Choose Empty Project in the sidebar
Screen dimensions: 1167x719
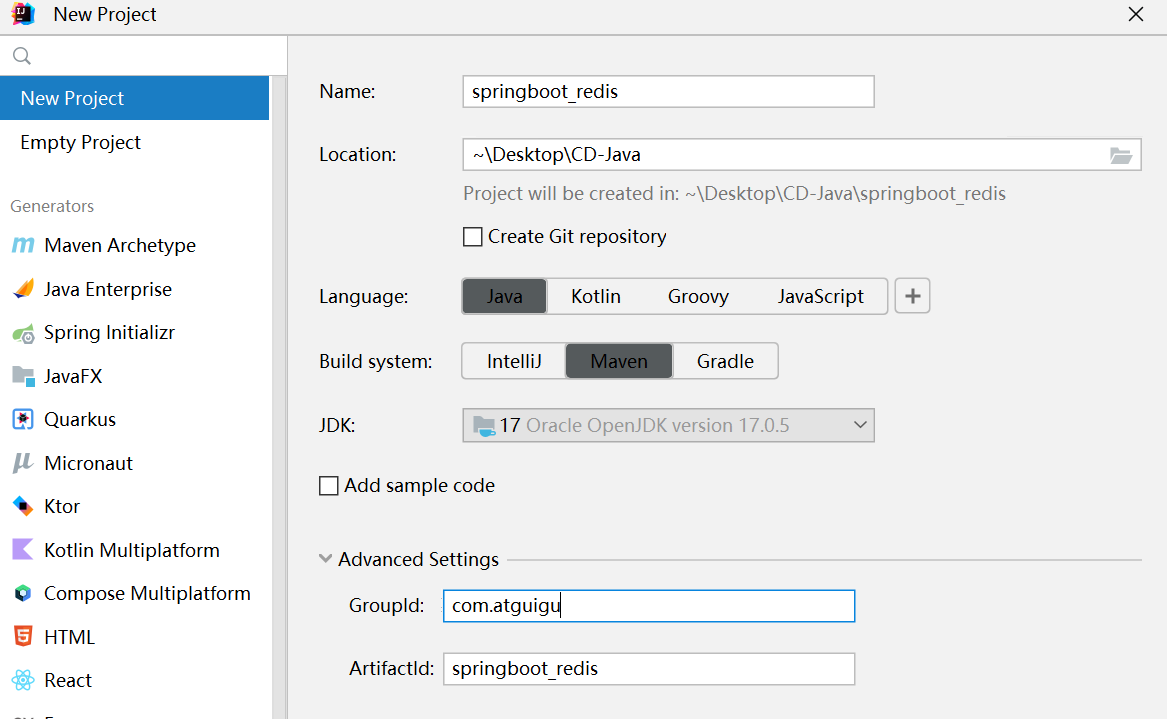coord(135,142)
